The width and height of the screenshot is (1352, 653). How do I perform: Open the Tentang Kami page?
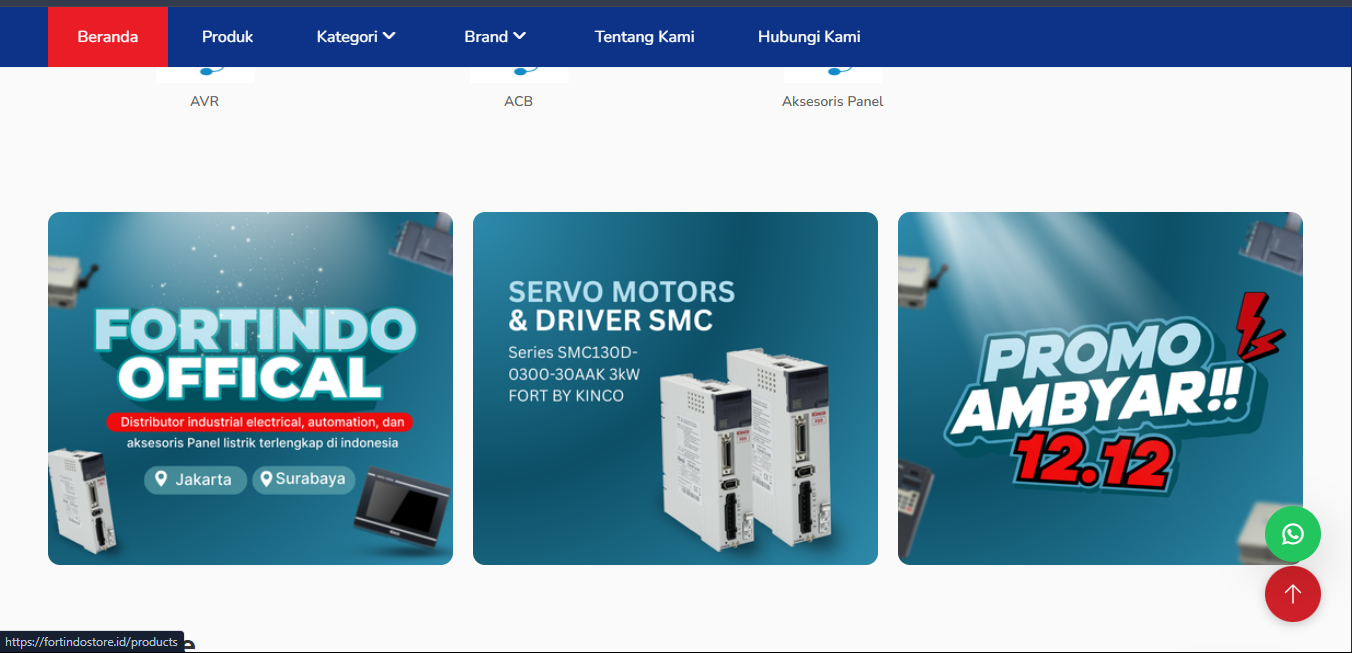pyautogui.click(x=645, y=37)
